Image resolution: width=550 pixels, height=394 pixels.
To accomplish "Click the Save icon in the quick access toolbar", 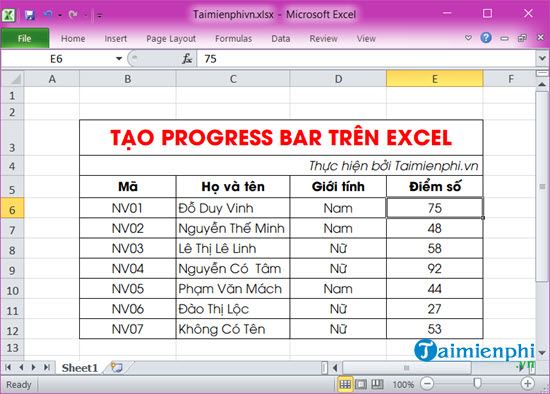I will point(29,15).
